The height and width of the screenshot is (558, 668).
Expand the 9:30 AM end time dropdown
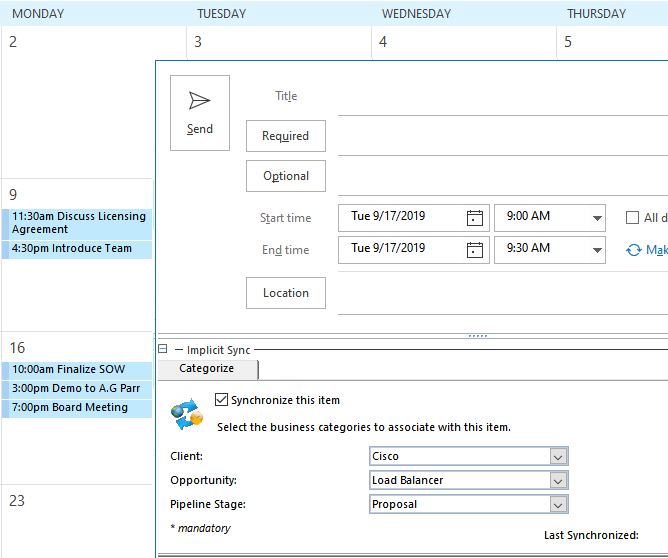pos(597,250)
